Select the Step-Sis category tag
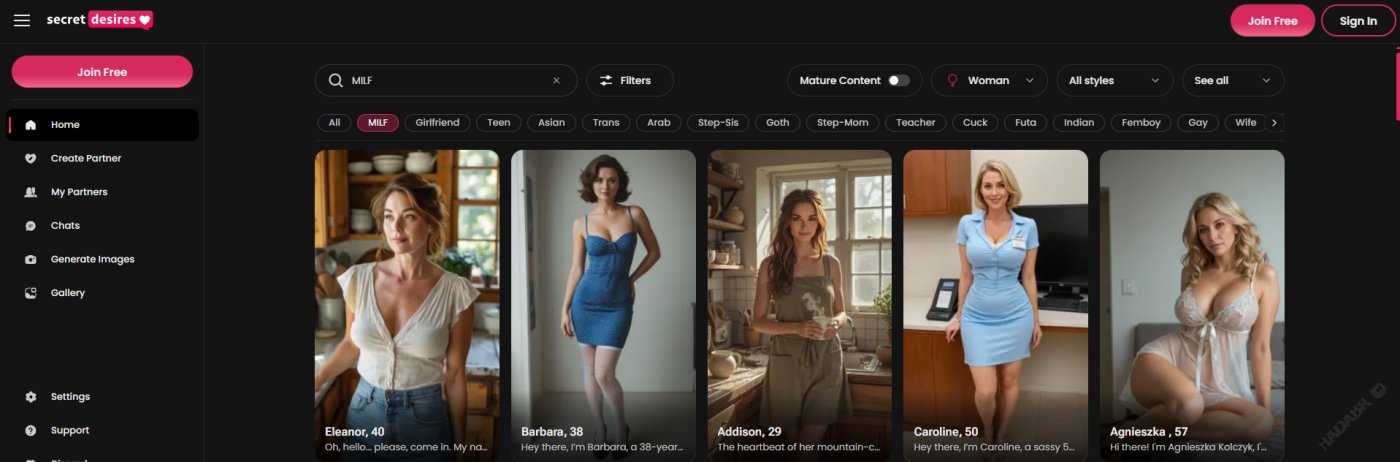 click(x=718, y=123)
